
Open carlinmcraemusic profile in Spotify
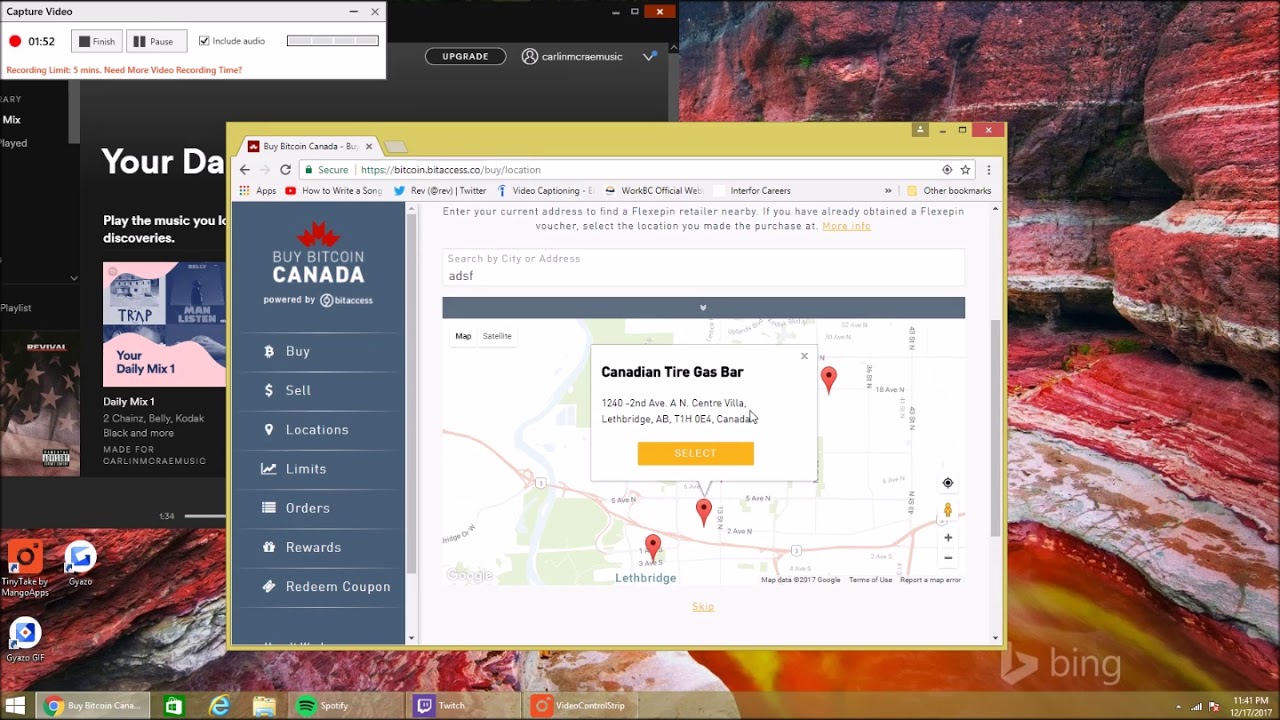click(x=572, y=57)
